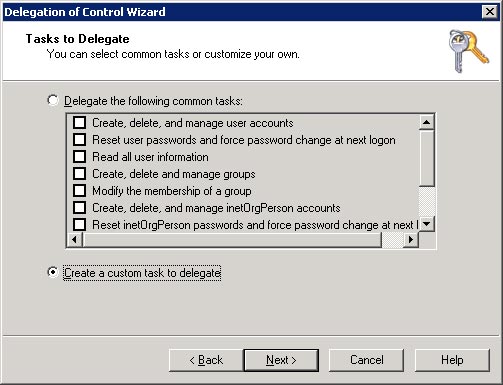This screenshot has height=385, width=503.
Task: Click the vertical scrollbar thumb in task list
Action: [x=426, y=158]
